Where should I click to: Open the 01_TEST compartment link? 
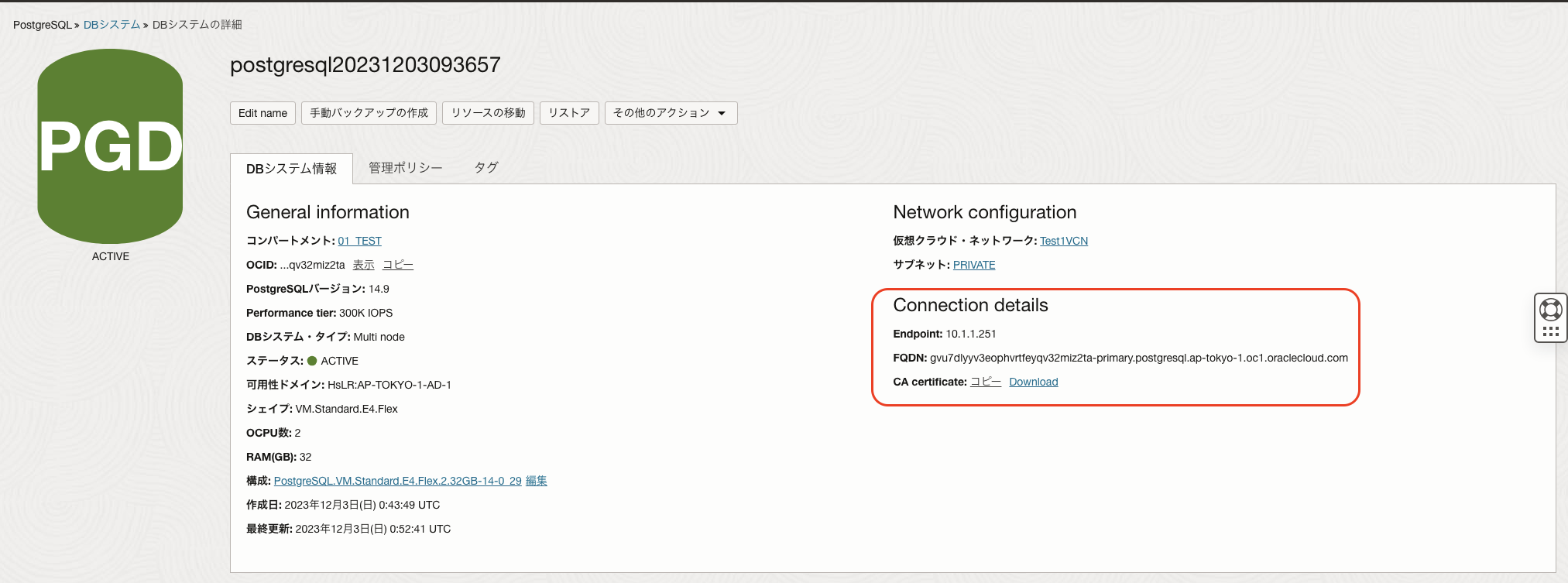click(x=359, y=241)
